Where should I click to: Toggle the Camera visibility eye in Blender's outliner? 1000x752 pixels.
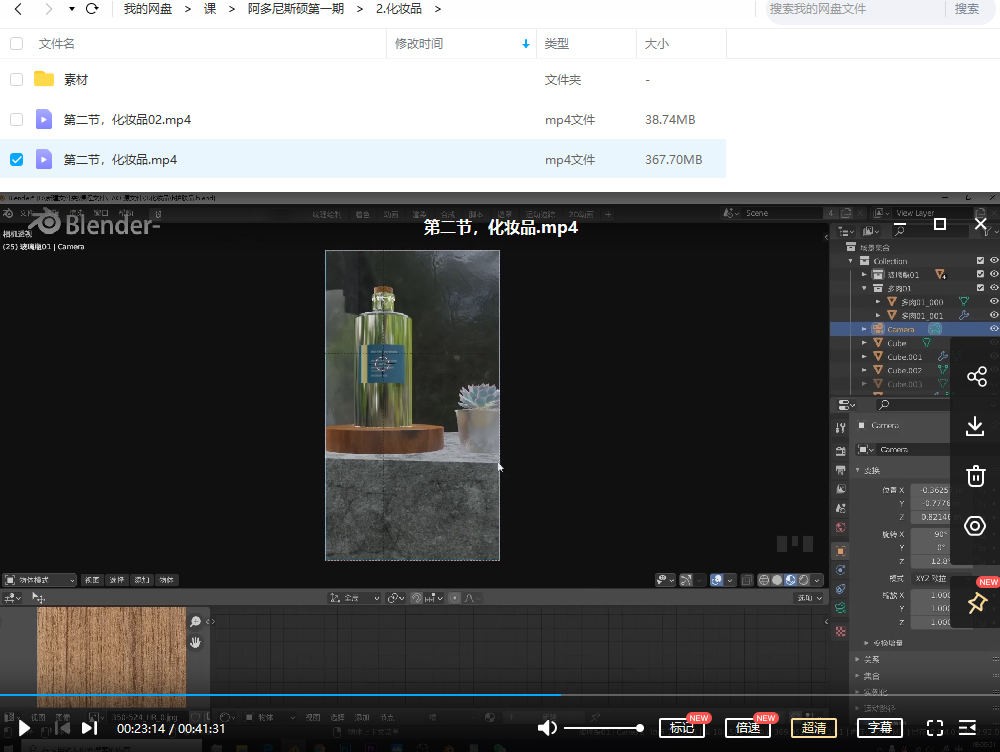click(x=993, y=328)
